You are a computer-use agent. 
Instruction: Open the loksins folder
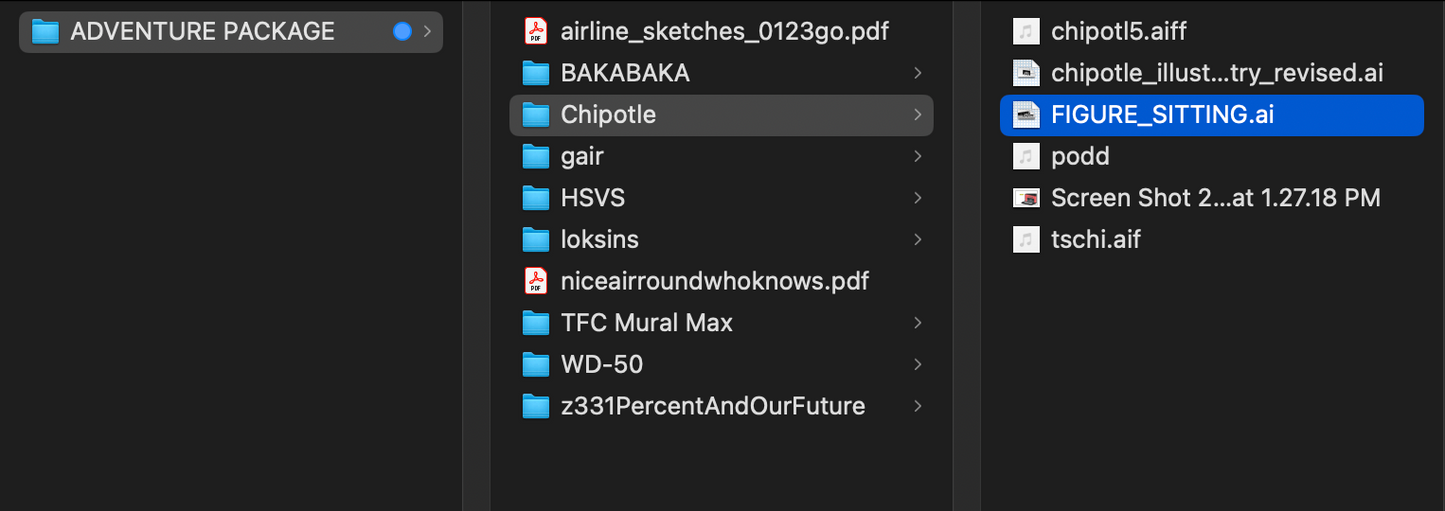[599, 240]
